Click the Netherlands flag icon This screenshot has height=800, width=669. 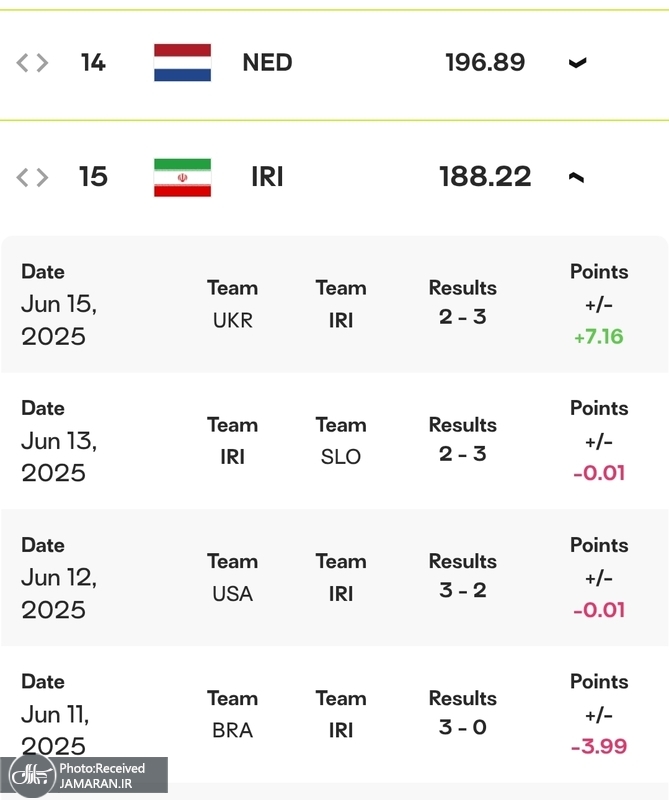[x=182, y=63]
